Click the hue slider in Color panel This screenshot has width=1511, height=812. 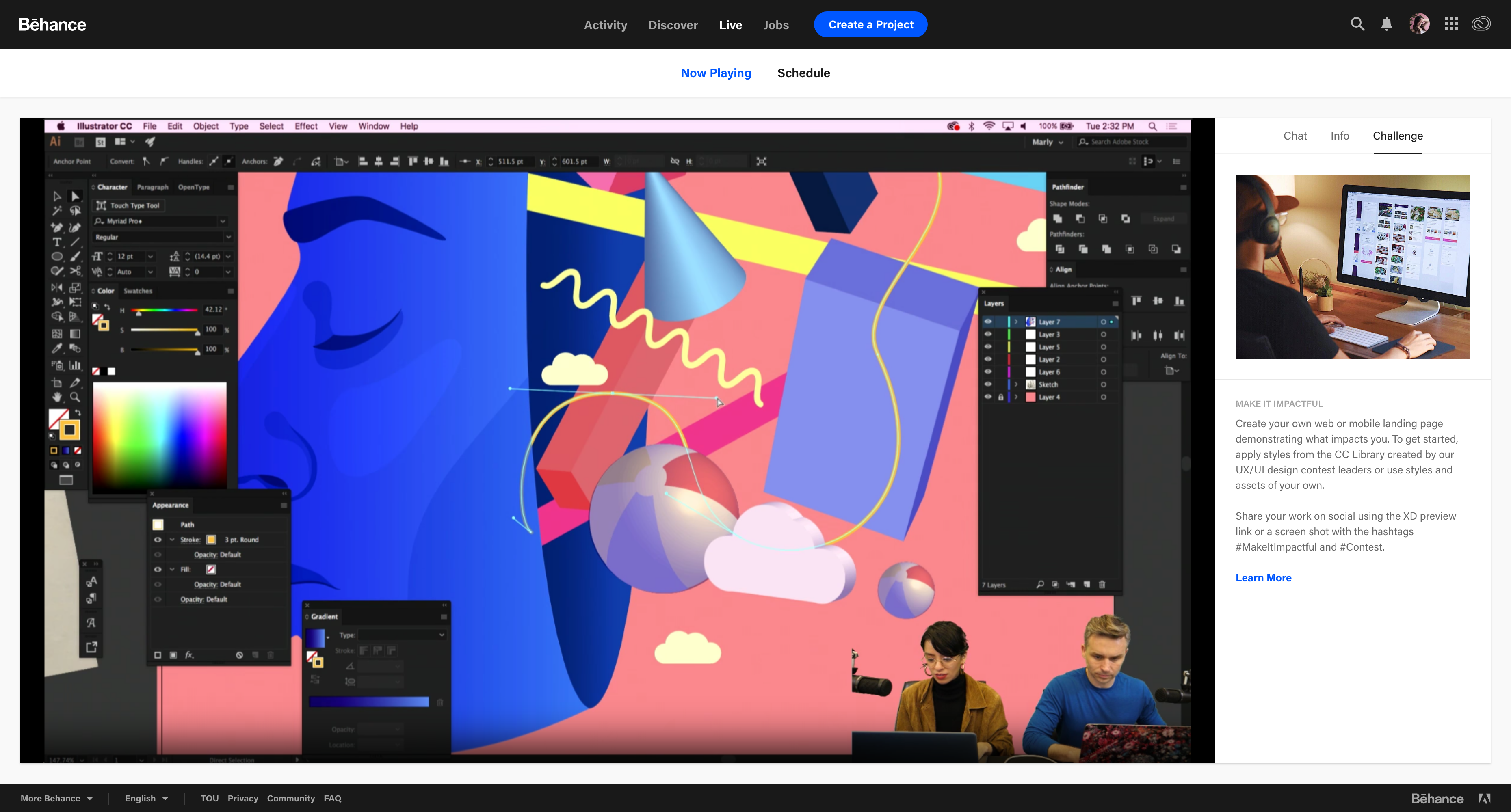pos(164,309)
